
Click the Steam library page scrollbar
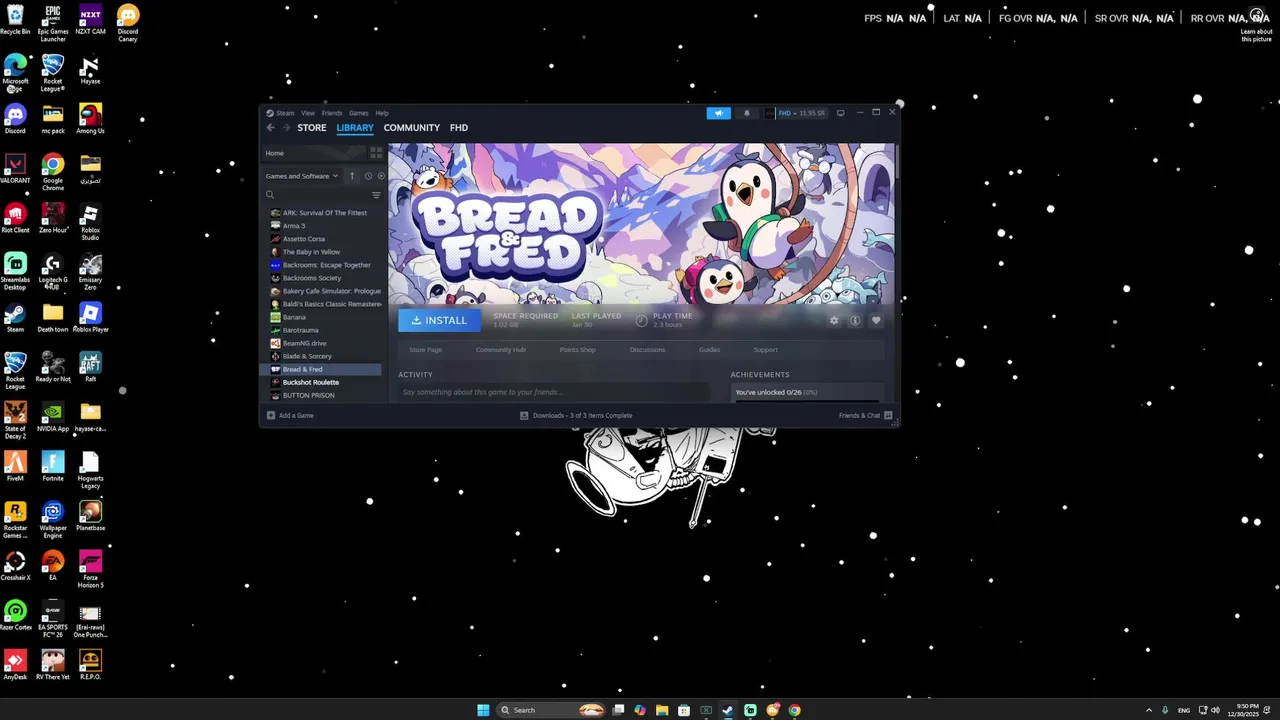tap(897, 162)
